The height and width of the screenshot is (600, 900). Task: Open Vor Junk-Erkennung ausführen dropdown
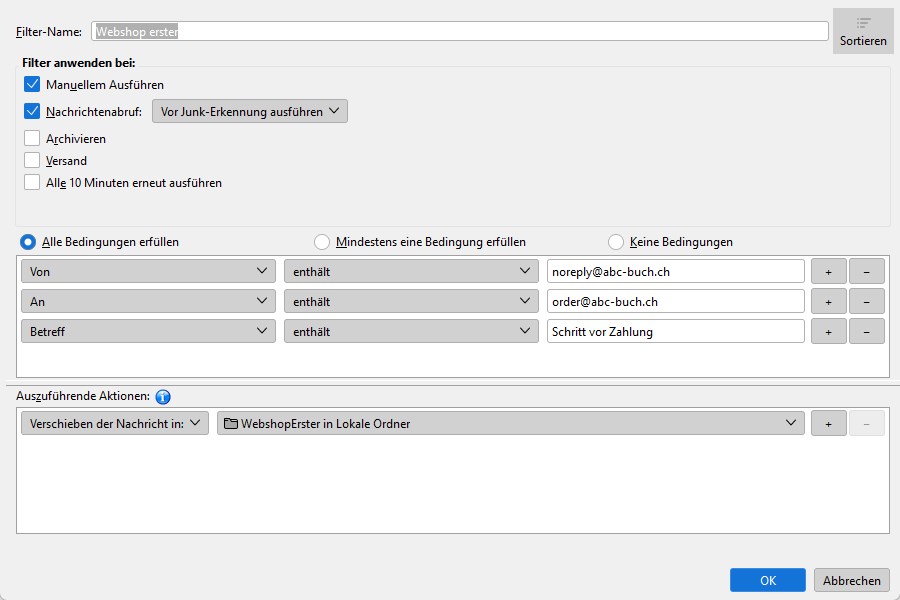pos(249,111)
